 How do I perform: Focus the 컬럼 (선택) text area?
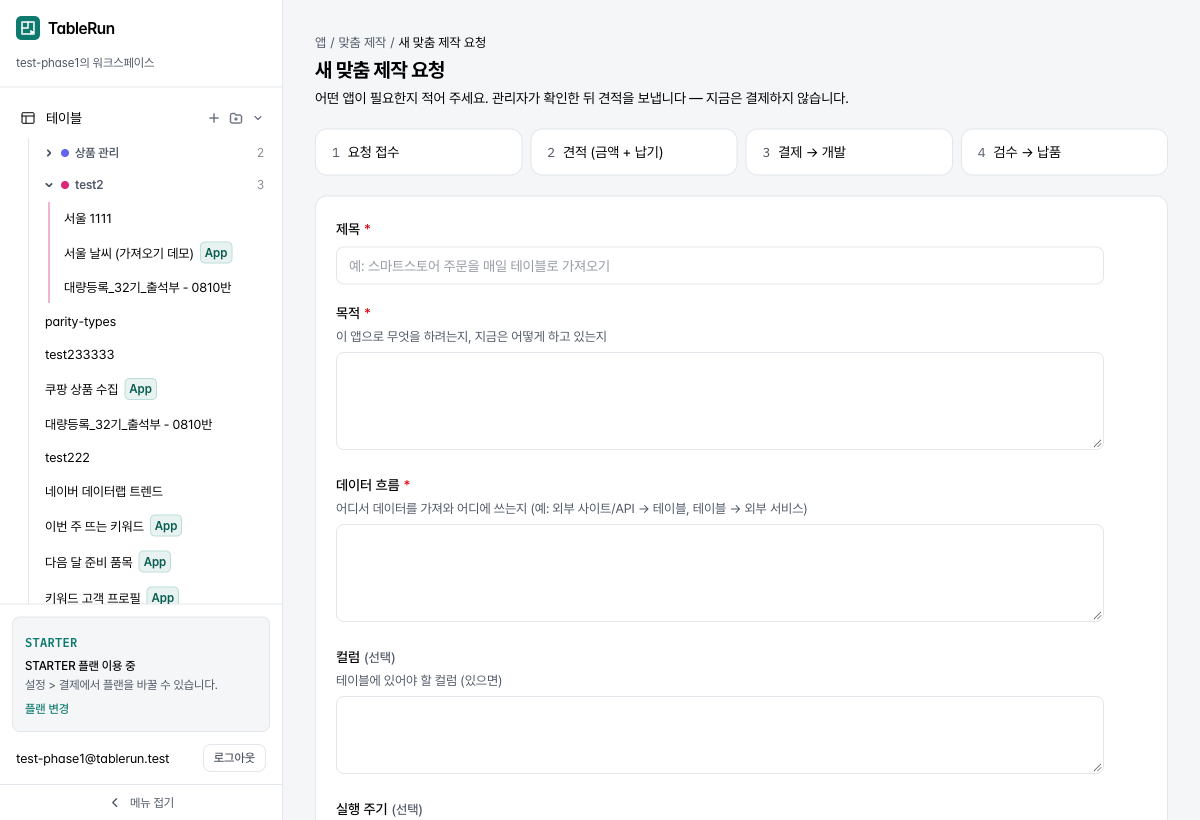tap(720, 735)
